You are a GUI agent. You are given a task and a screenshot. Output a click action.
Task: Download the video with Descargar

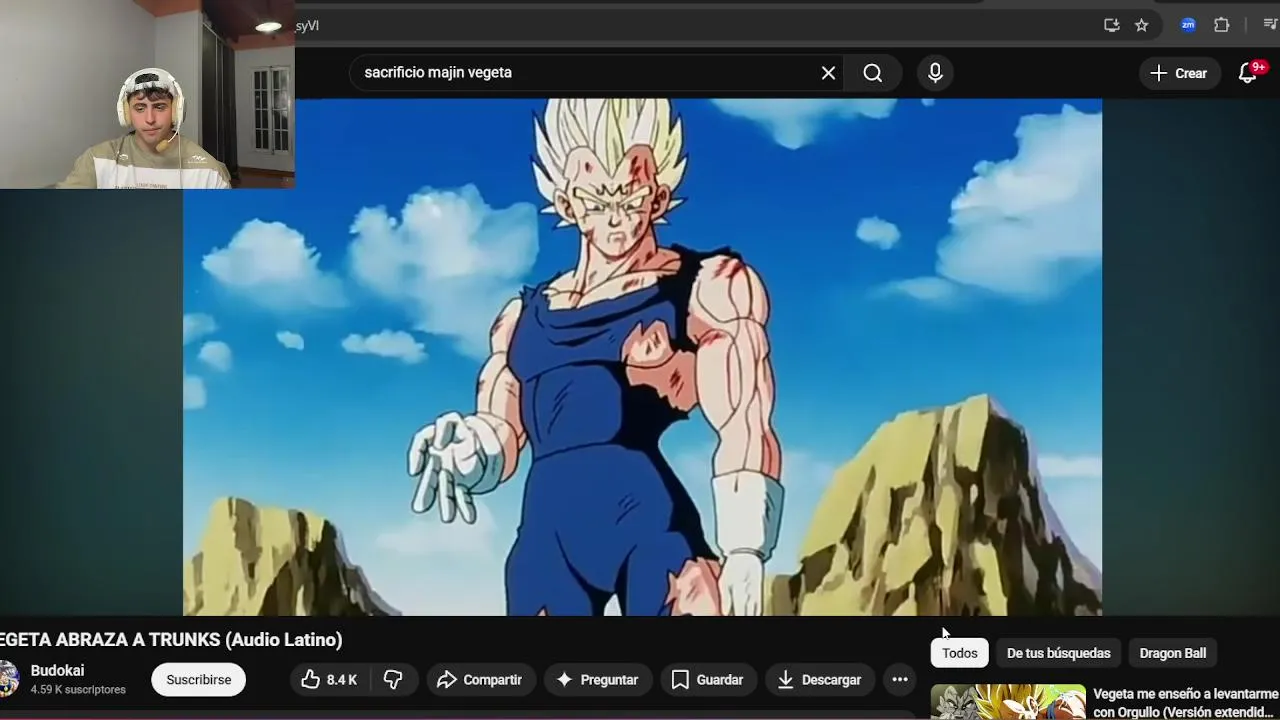819,680
